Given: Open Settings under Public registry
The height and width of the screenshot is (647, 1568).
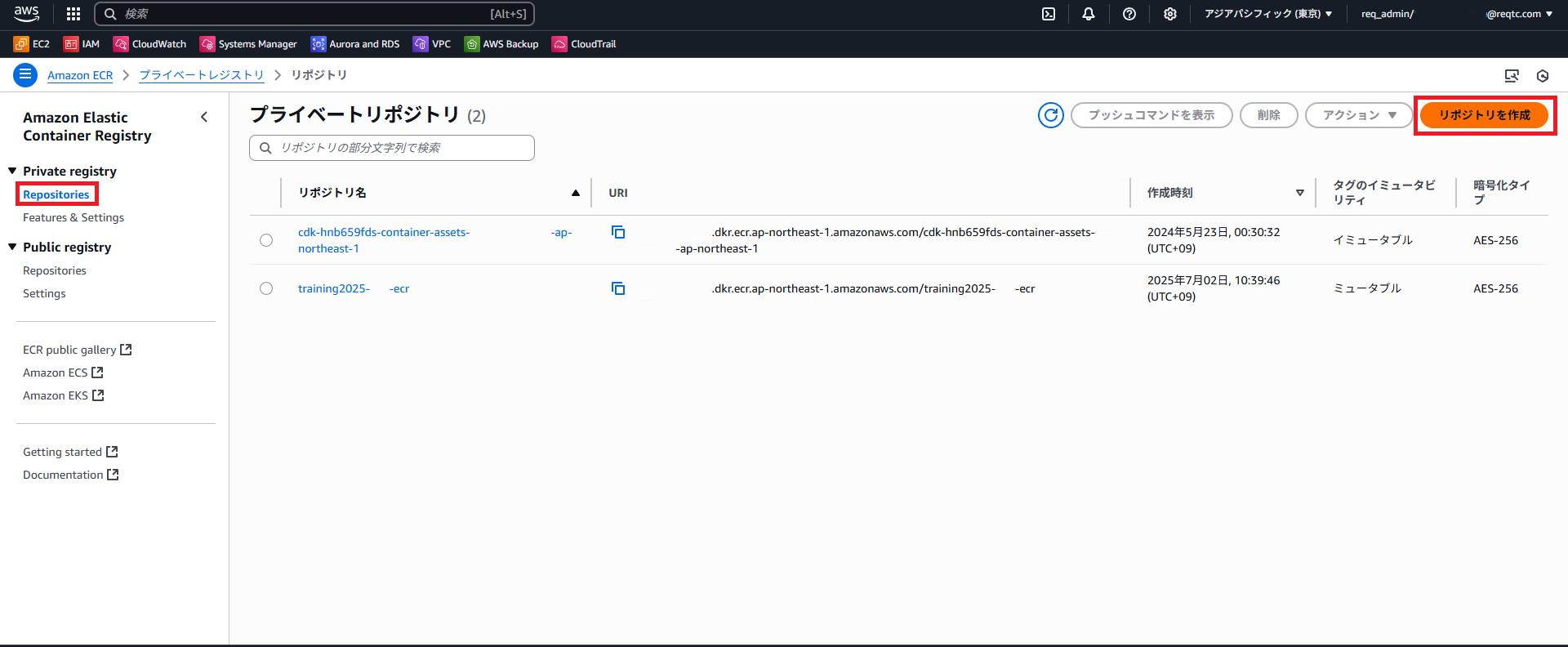Looking at the screenshot, I should (44, 293).
